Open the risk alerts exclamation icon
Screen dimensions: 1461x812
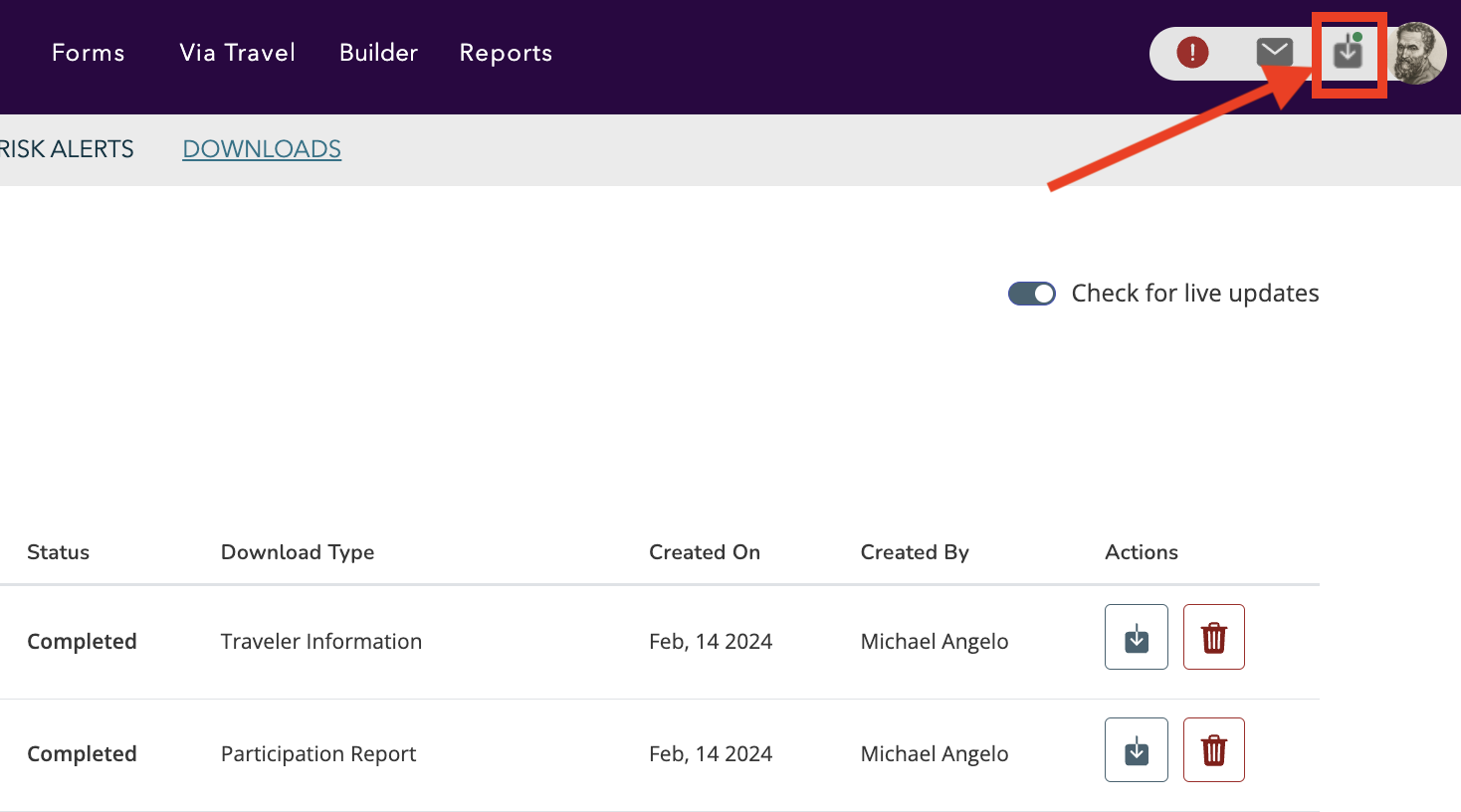pos(1192,52)
